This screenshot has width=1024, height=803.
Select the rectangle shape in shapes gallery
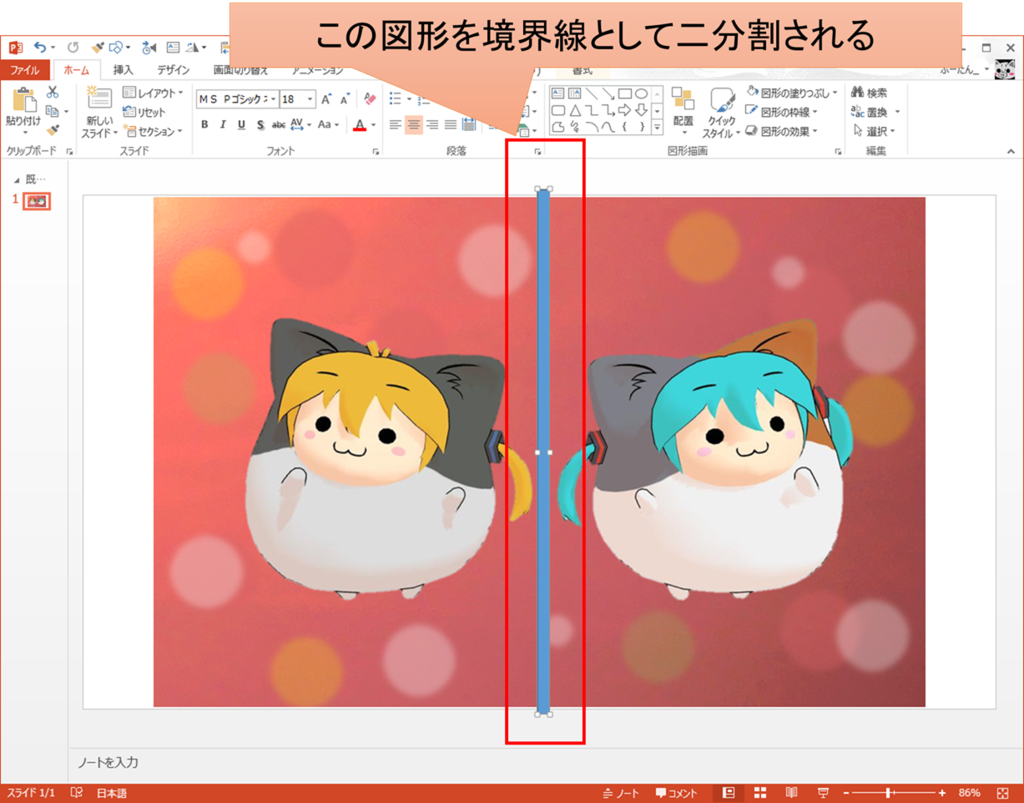[624, 93]
